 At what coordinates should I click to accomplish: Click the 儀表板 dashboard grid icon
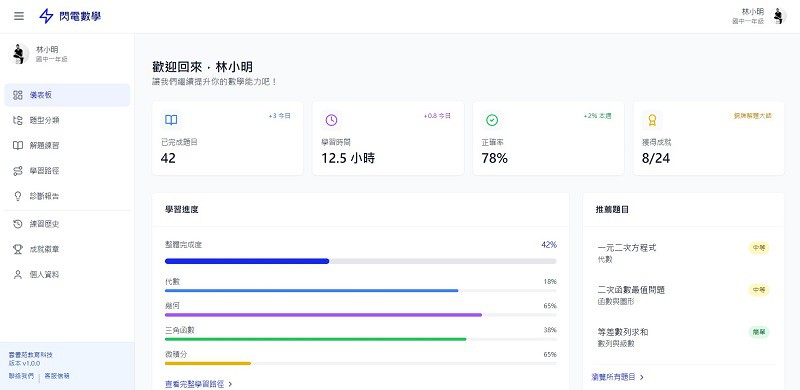click(x=18, y=95)
